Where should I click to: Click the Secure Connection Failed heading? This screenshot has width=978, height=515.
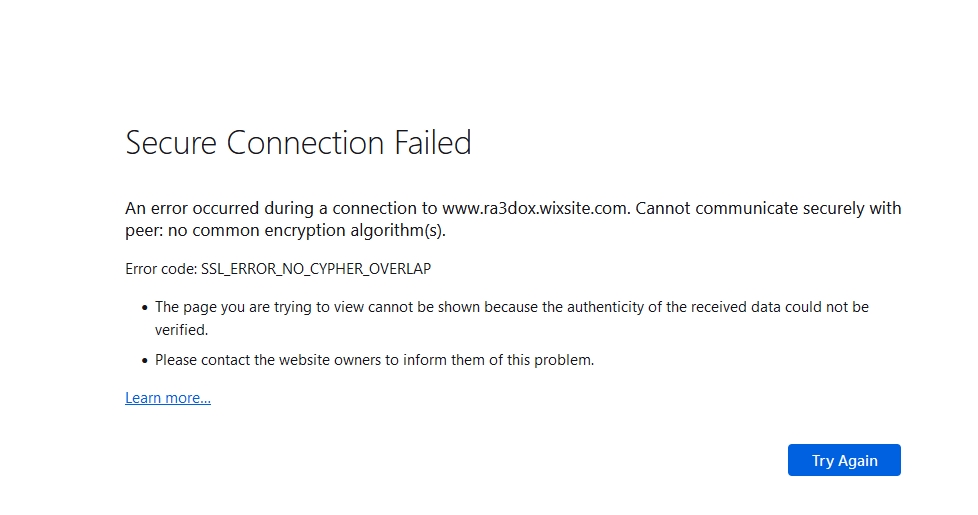[298, 143]
